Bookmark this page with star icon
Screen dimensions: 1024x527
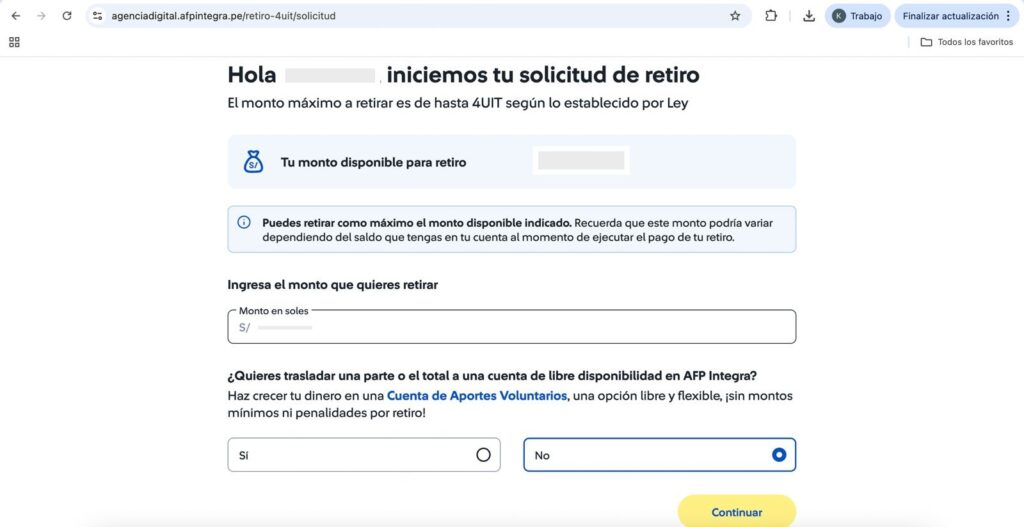tap(735, 16)
